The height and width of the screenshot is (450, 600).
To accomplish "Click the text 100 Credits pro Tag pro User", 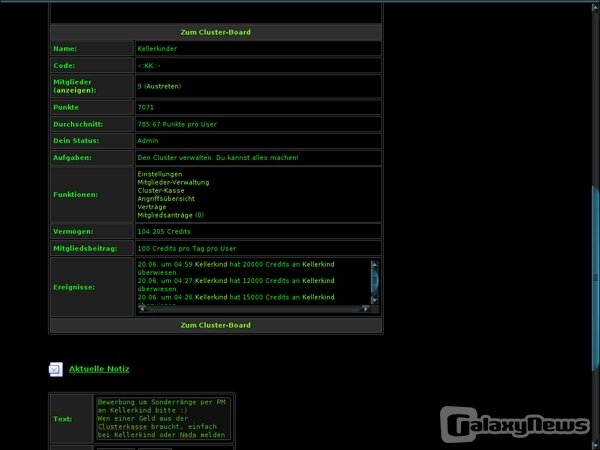I will pyautogui.click(x=187, y=249).
